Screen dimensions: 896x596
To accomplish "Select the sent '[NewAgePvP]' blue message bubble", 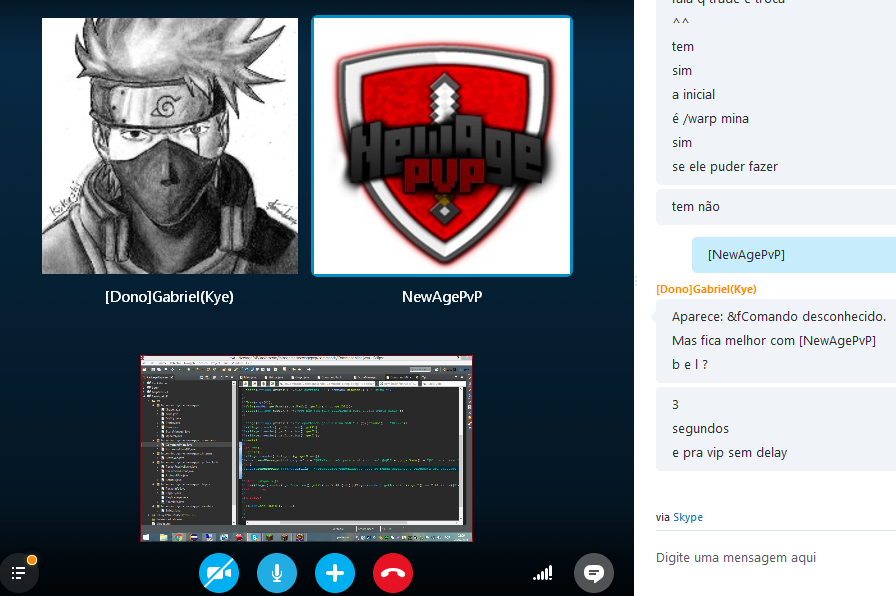I will point(794,255).
